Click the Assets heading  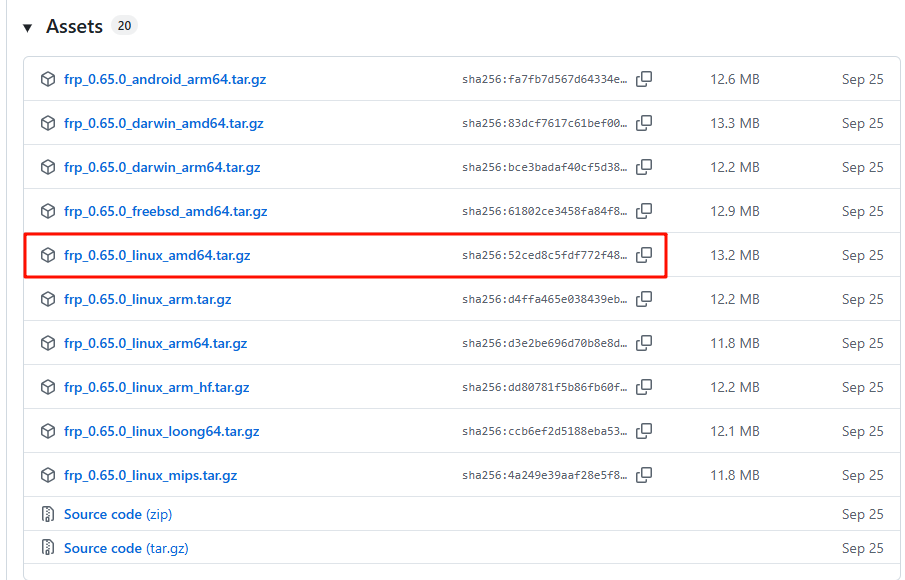click(x=74, y=27)
